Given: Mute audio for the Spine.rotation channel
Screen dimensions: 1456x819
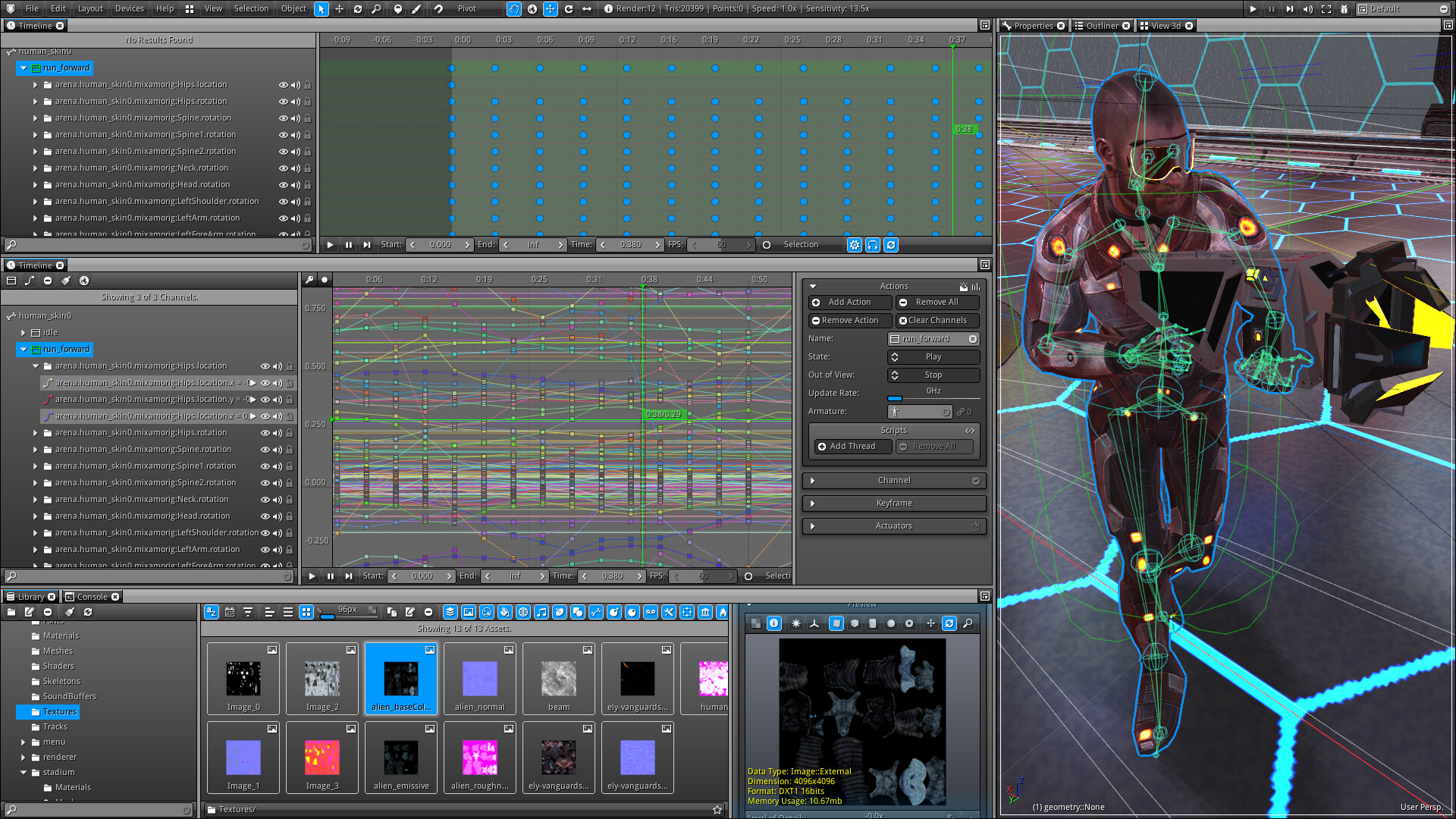Looking at the screenshot, I should pos(296,118).
